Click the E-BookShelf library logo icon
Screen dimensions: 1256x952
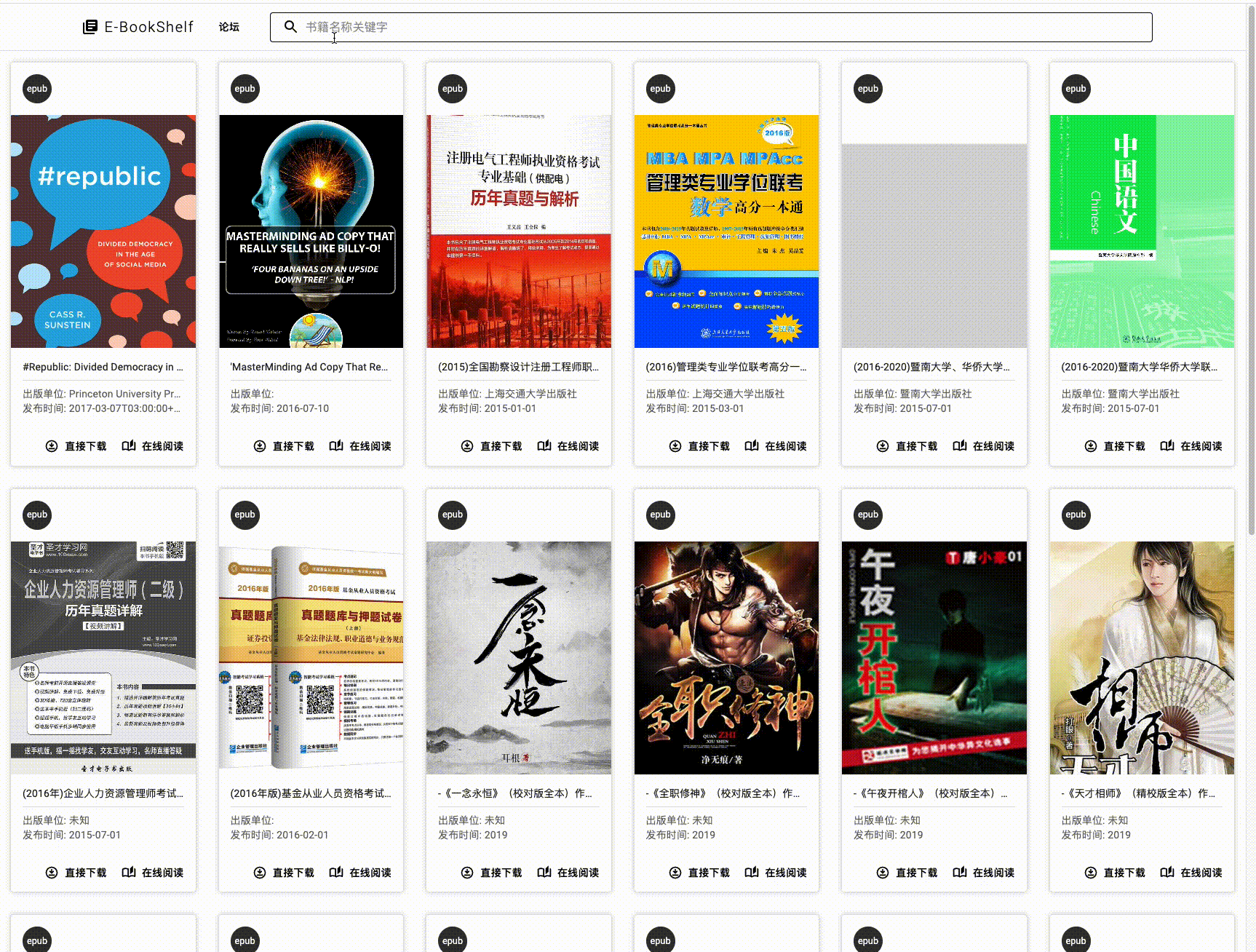click(x=90, y=27)
